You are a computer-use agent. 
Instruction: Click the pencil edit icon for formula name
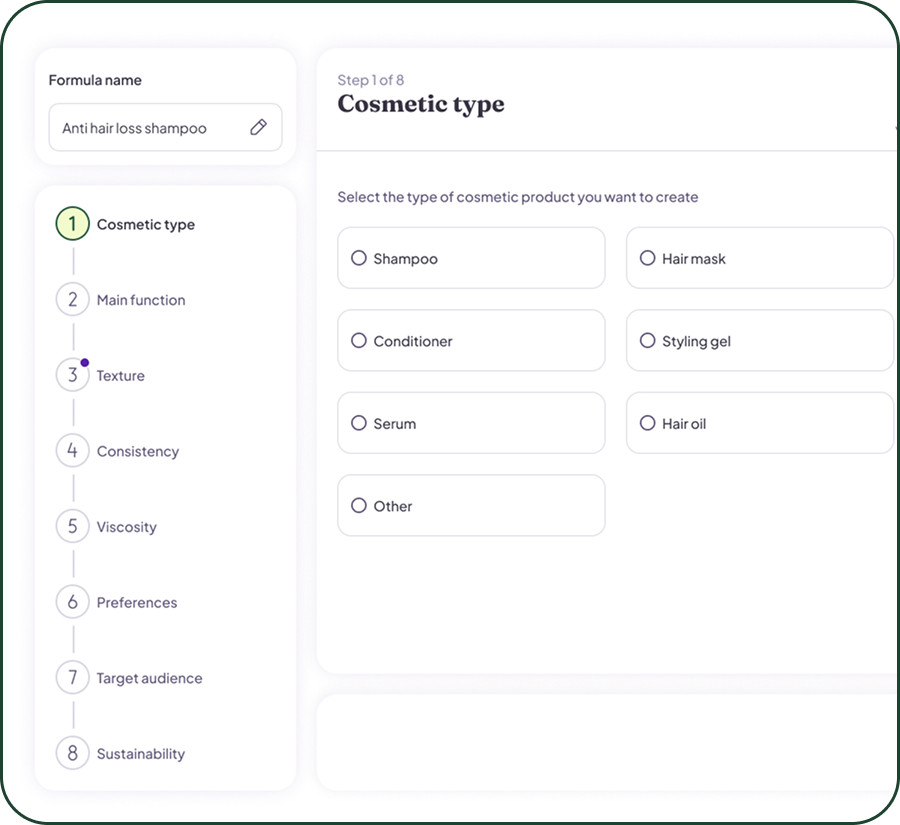[x=258, y=127]
